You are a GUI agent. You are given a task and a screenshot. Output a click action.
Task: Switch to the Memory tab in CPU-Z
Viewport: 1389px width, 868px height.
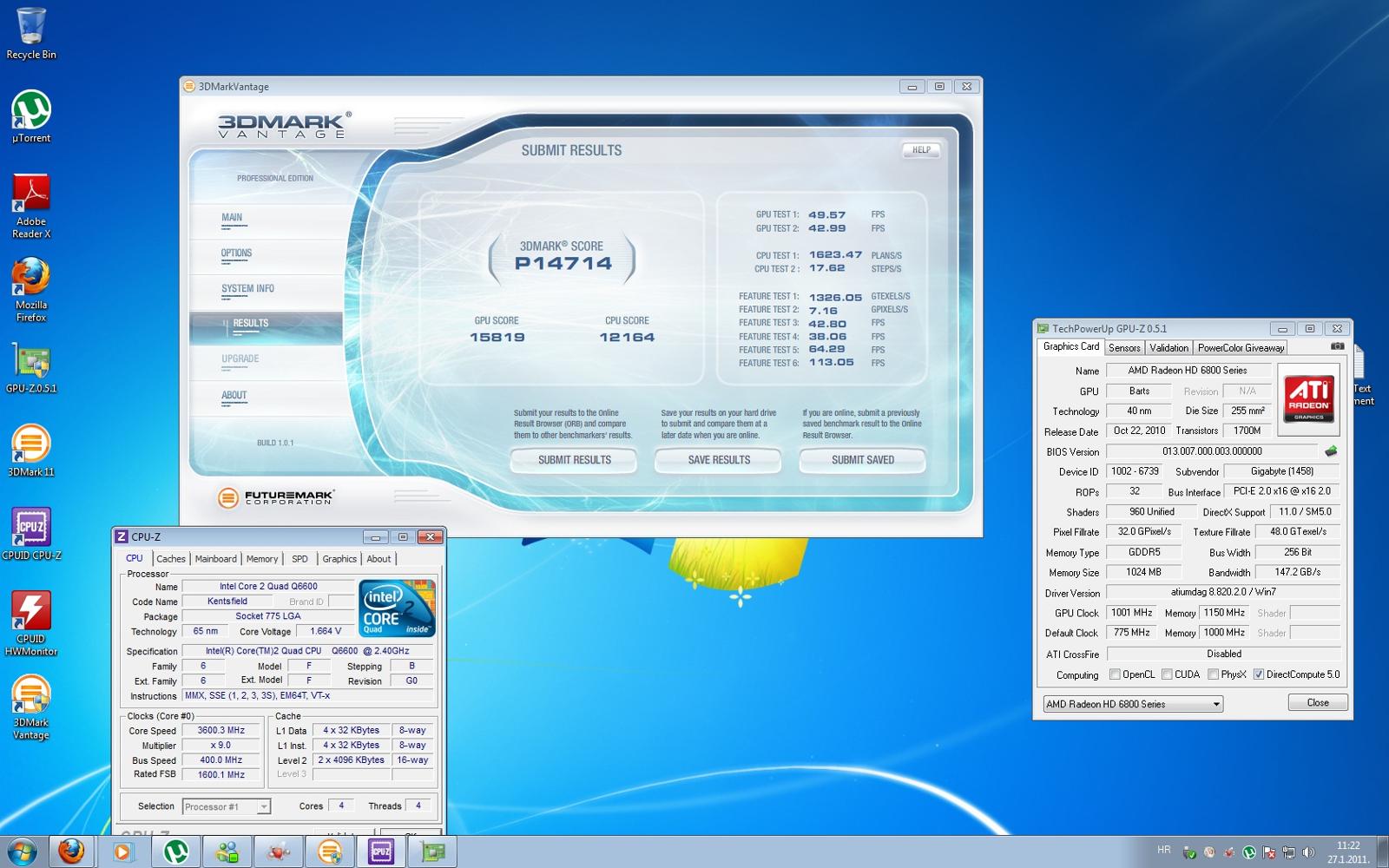click(262, 559)
